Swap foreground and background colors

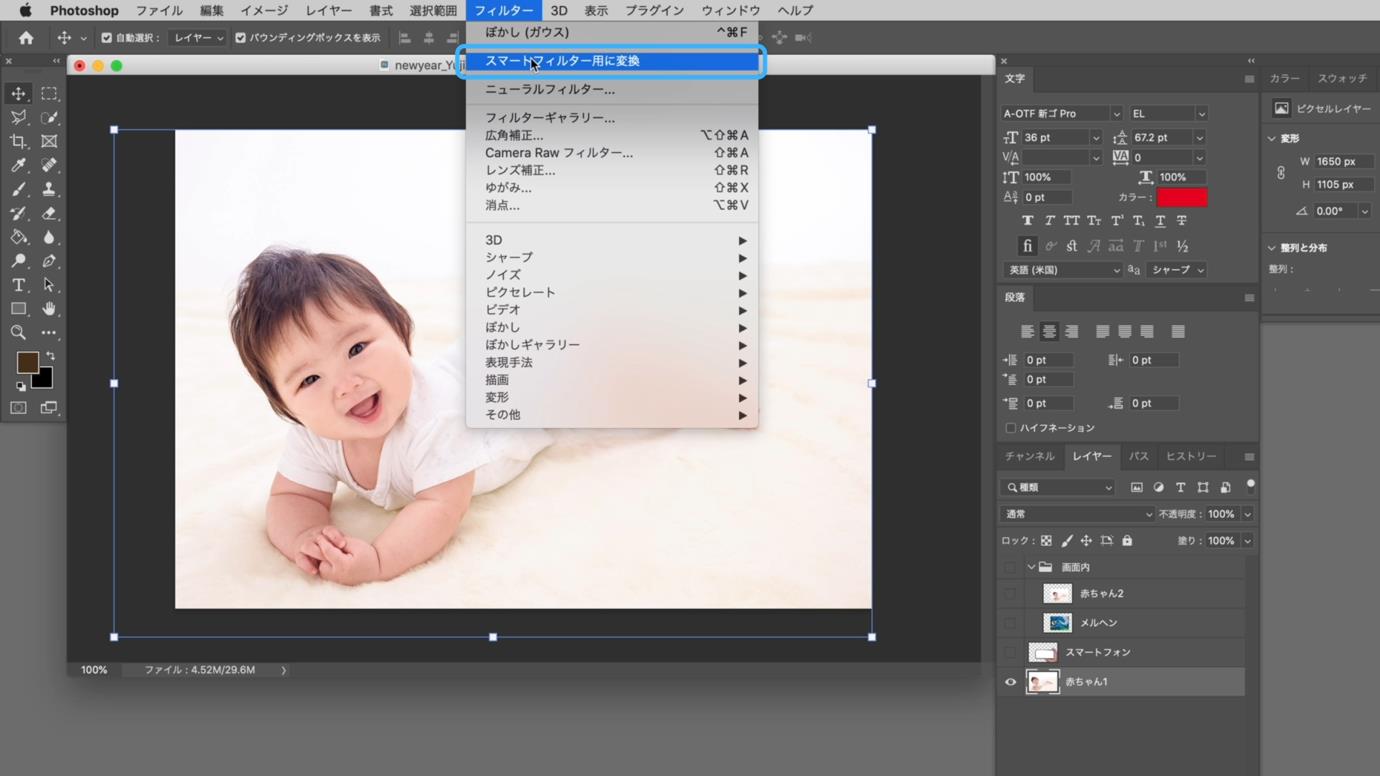[50, 356]
